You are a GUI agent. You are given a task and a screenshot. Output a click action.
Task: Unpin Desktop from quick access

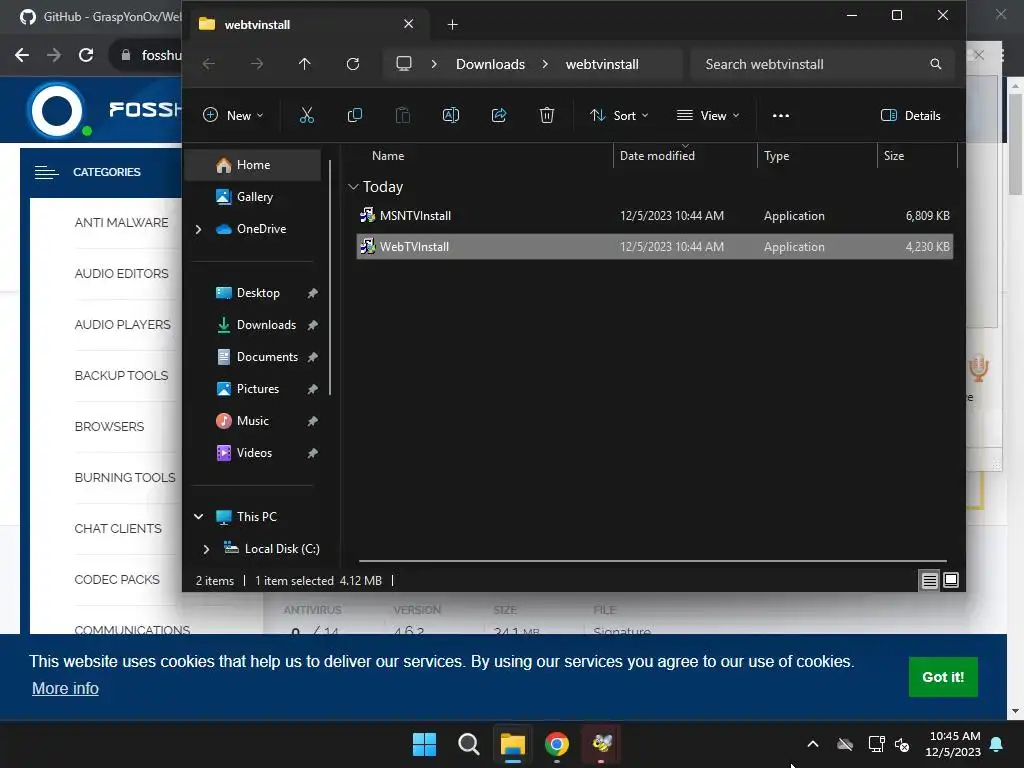(313, 293)
